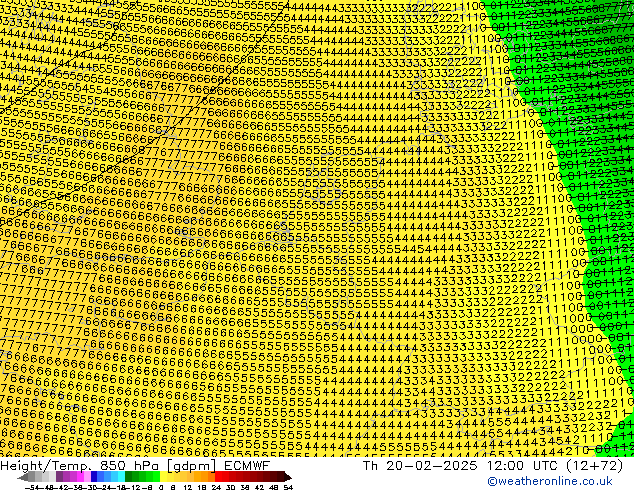
Task: Click the gray left arrow end of legend
Action: coord(23,477)
